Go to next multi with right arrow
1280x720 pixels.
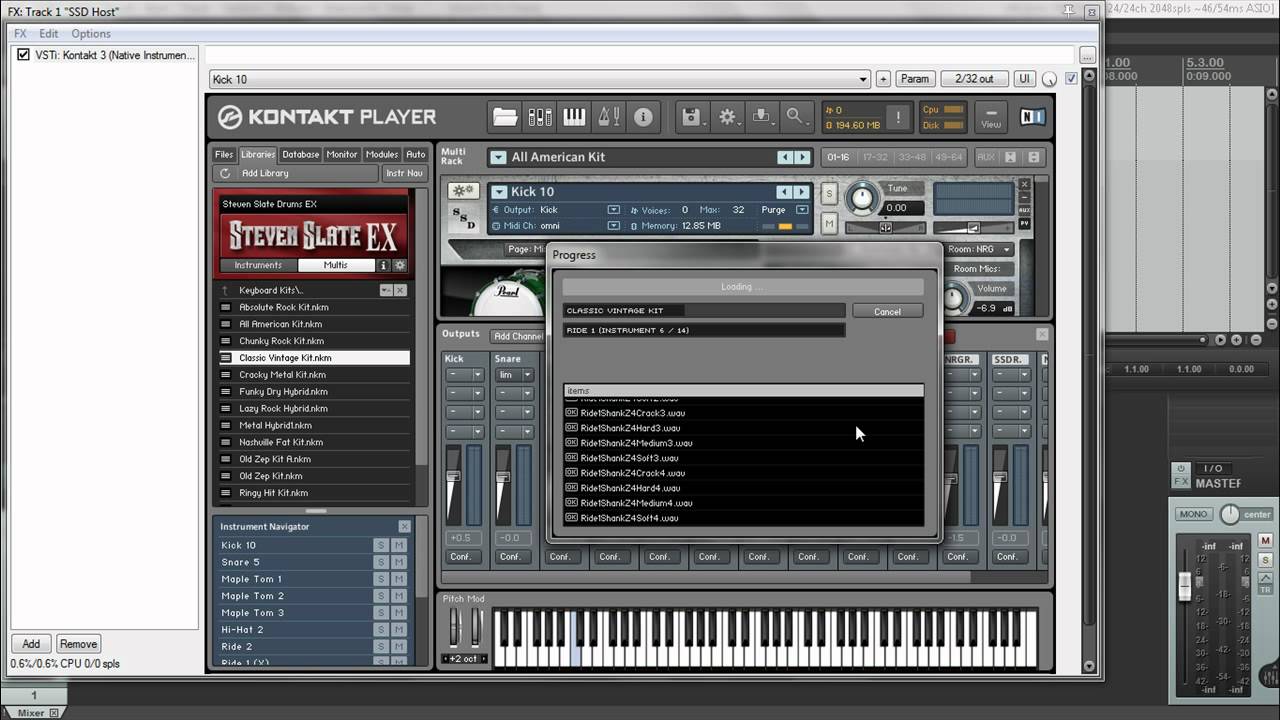[x=801, y=157]
